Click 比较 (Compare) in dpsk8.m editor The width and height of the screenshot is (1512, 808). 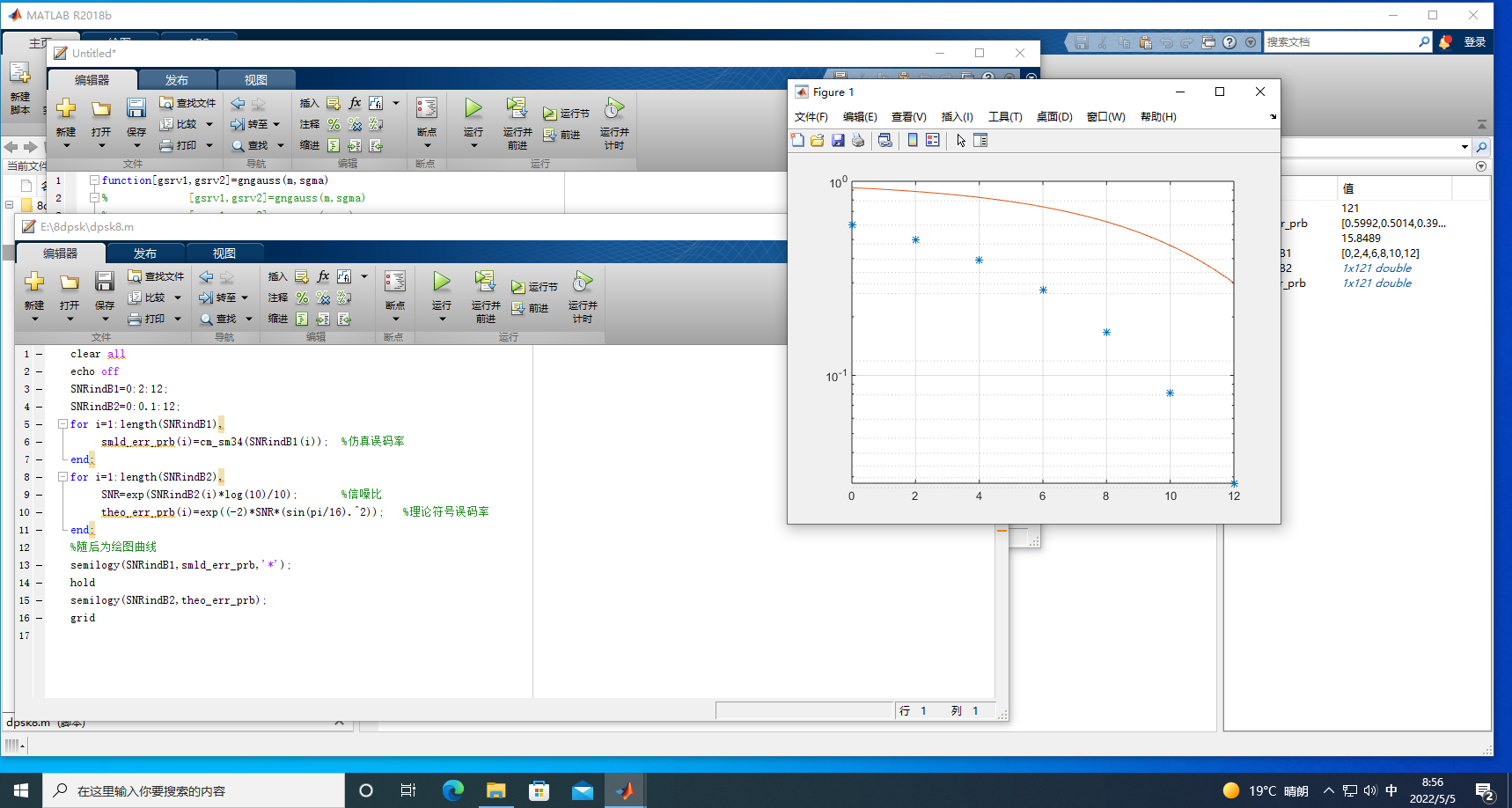click(x=147, y=297)
